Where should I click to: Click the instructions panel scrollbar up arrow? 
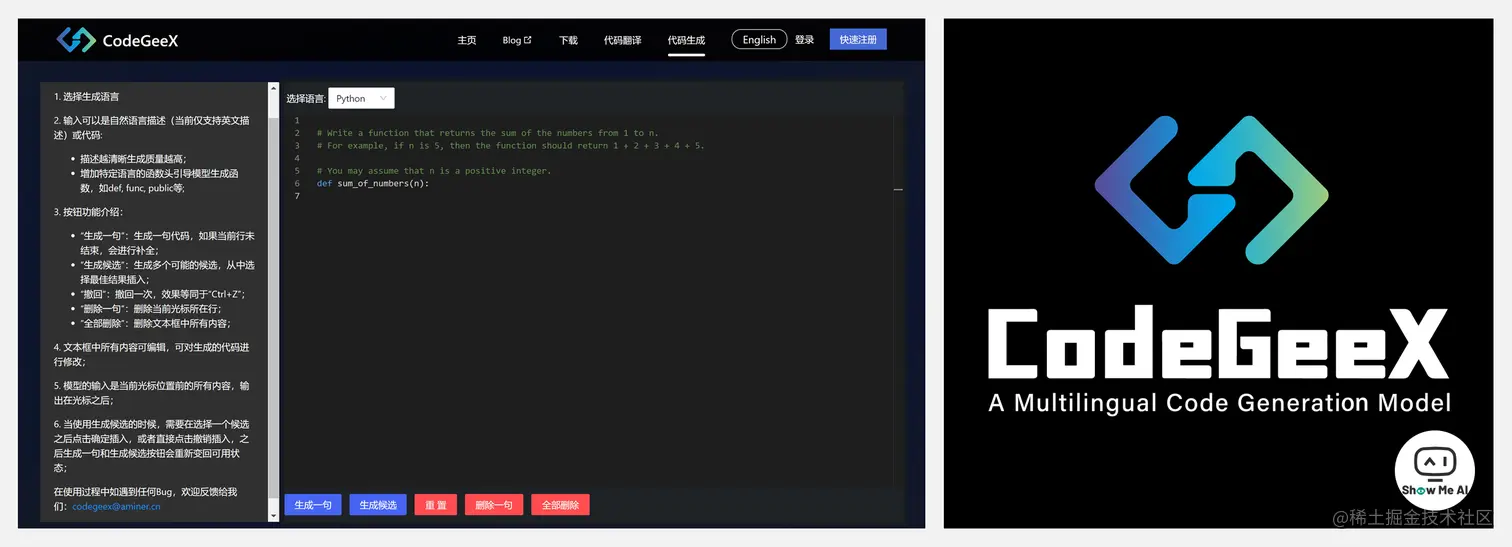tap(274, 88)
